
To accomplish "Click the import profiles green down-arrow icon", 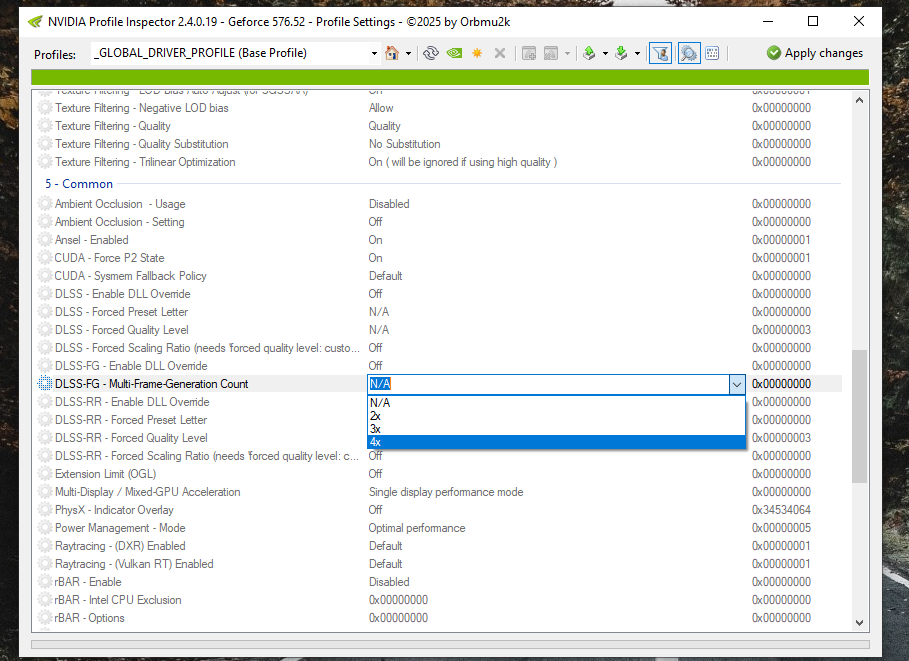I will click(621, 53).
